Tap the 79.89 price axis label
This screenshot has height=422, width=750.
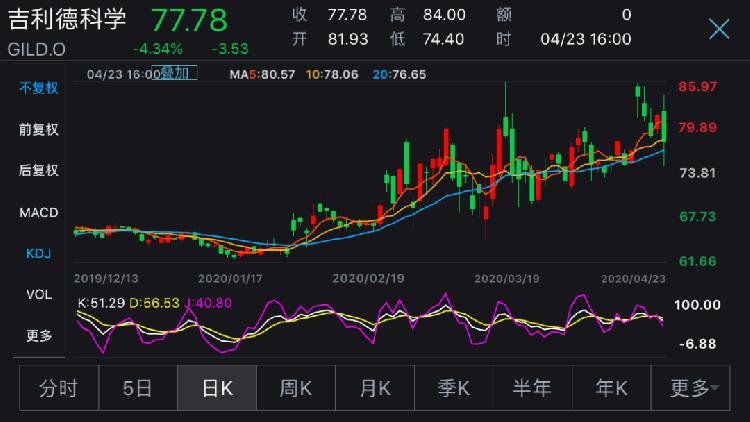coord(697,127)
